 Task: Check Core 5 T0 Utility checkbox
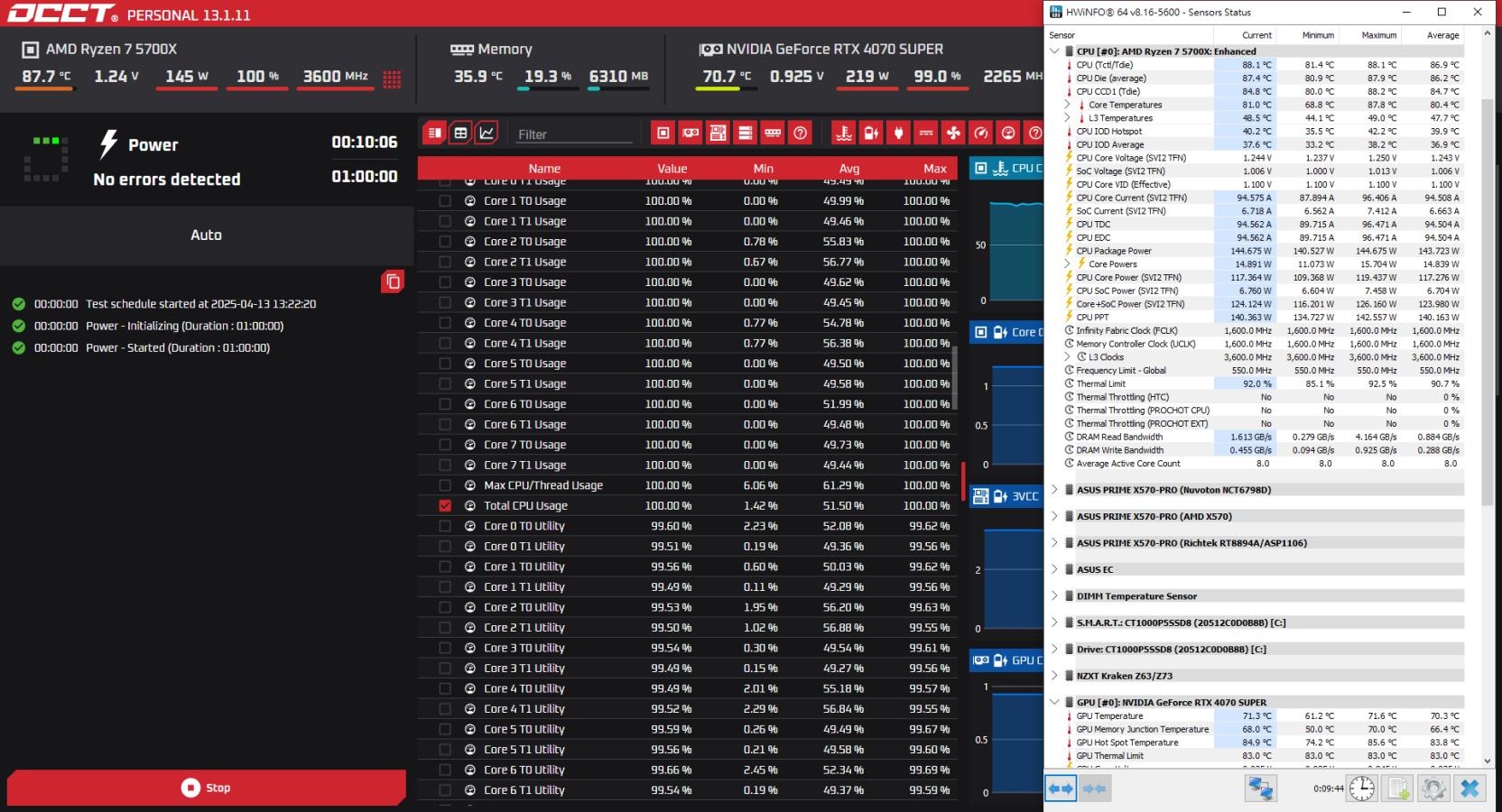pos(445,729)
